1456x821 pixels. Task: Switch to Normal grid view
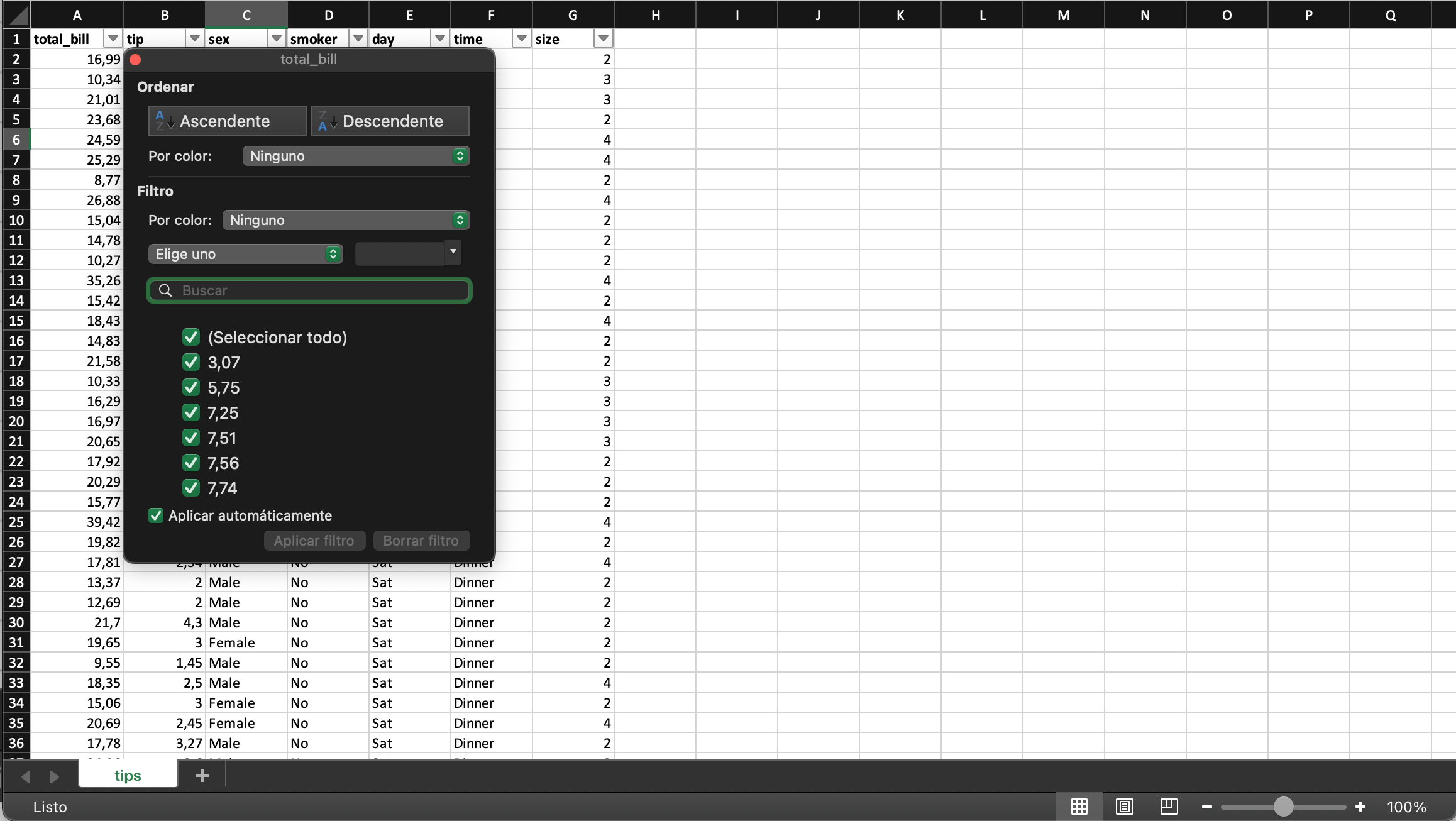point(1079,807)
